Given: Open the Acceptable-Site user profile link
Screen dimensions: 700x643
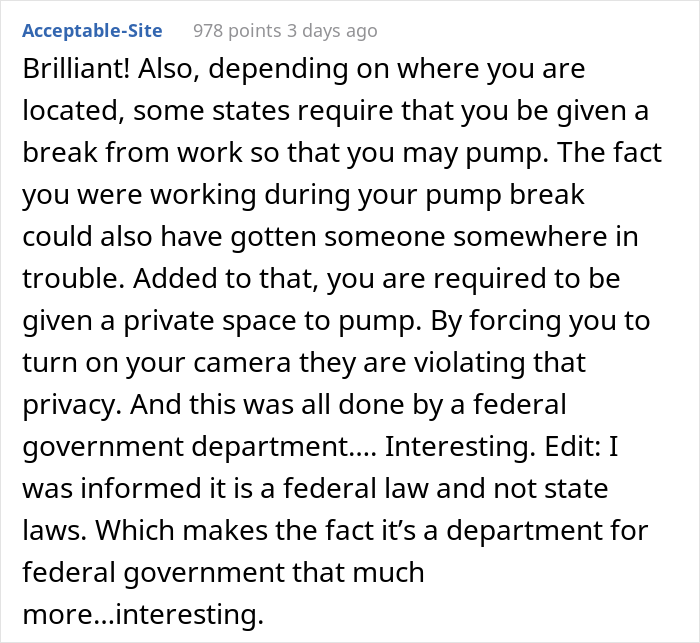Looking at the screenshot, I should coord(92,31).
